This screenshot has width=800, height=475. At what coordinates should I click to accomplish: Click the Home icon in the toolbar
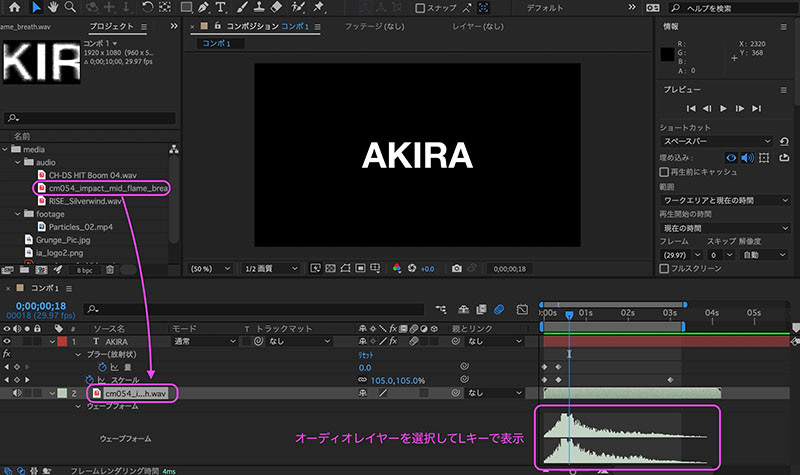15,7
